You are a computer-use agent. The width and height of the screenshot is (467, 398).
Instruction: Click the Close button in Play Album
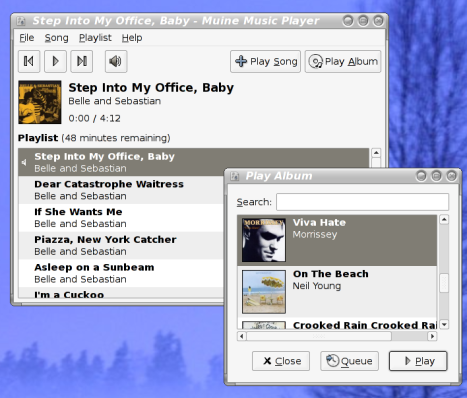281,361
